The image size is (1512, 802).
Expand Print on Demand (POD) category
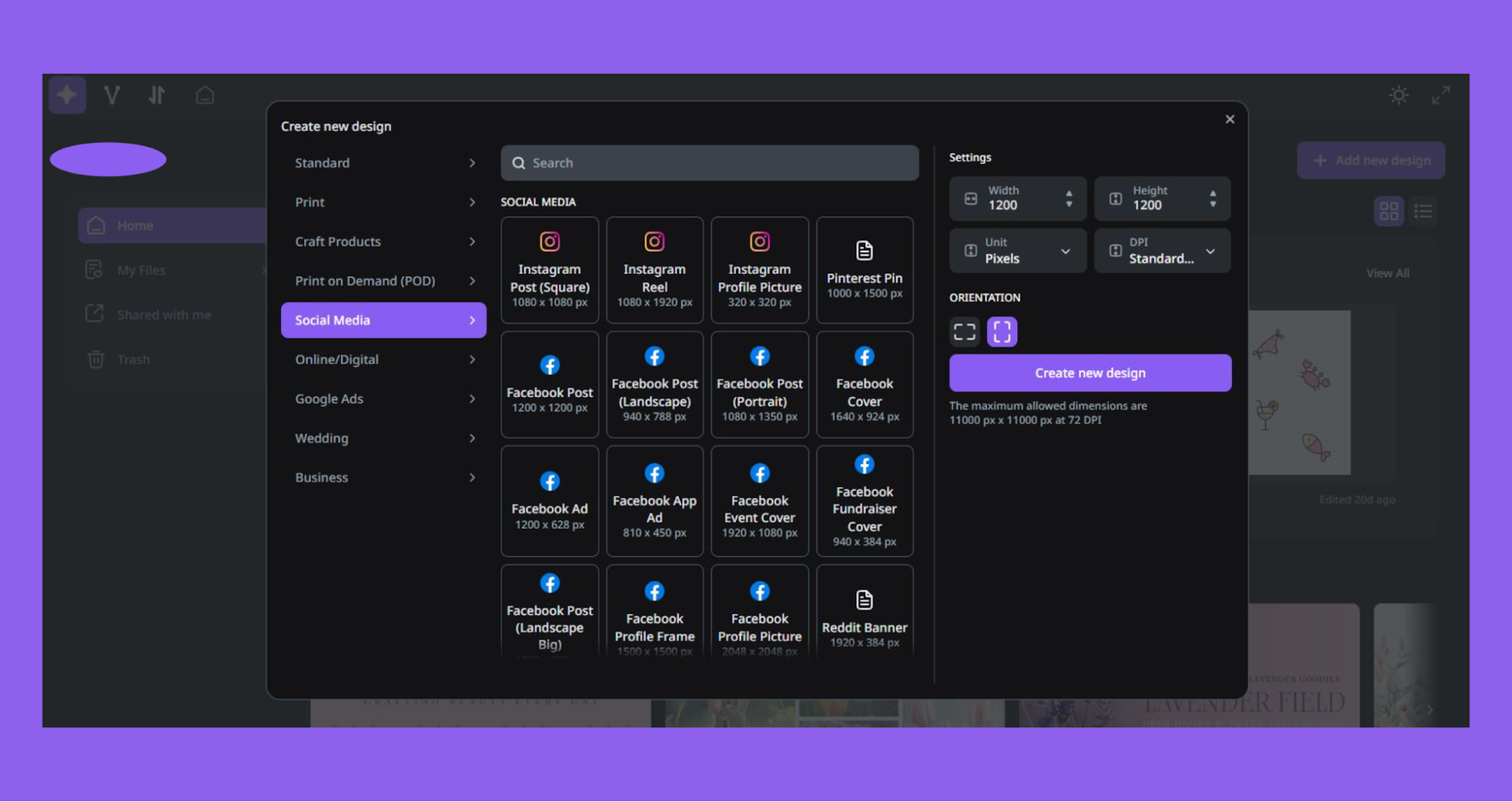point(383,281)
